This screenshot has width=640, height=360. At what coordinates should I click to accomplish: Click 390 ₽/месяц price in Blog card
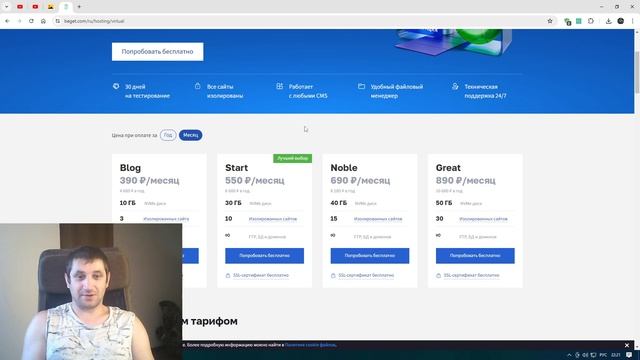click(x=149, y=180)
